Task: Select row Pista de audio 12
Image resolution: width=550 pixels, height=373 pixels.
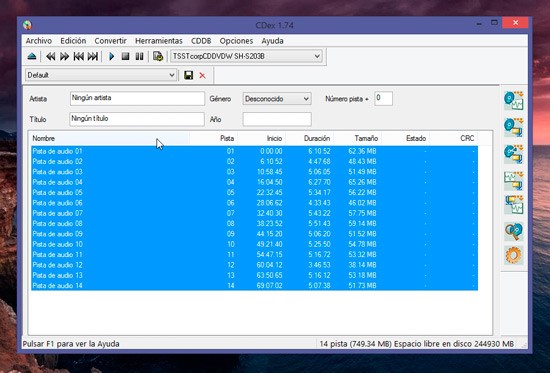Action: 254,265
